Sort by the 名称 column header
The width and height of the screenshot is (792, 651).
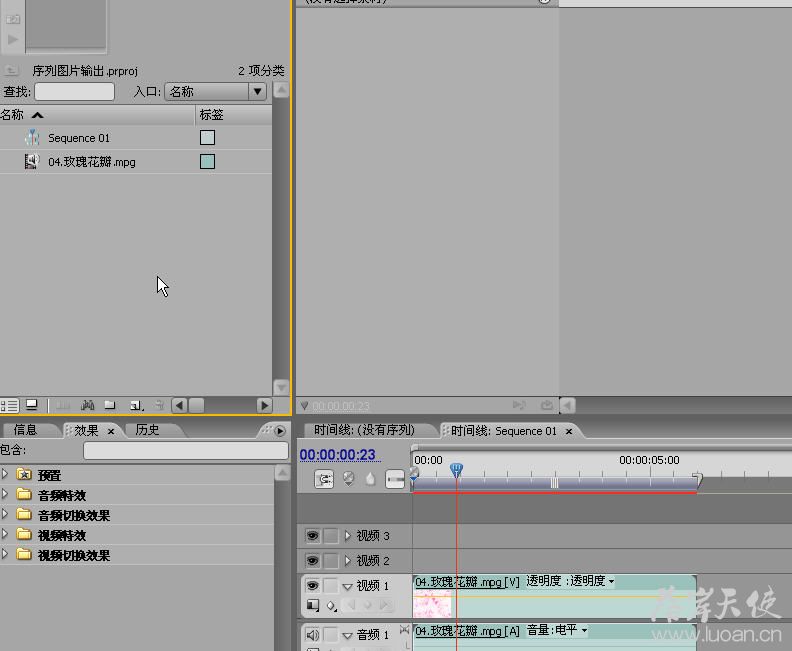click(x=97, y=115)
